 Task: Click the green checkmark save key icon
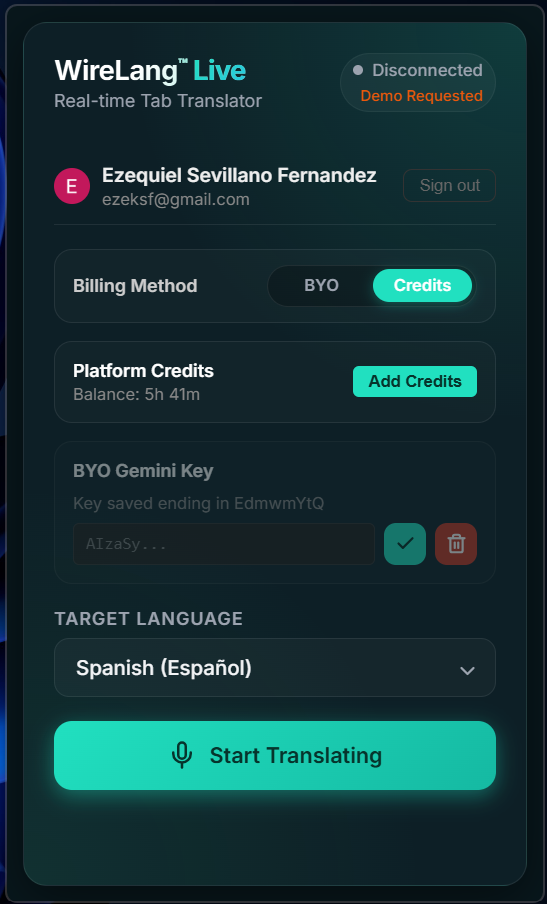click(405, 544)
